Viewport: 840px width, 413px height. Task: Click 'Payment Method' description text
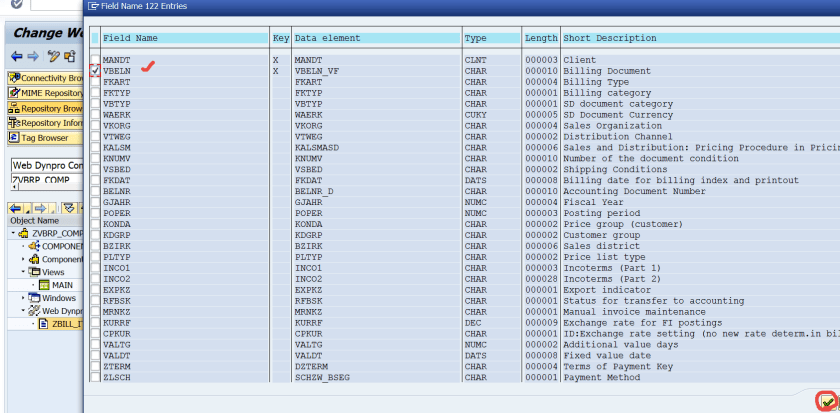[602, 377]
